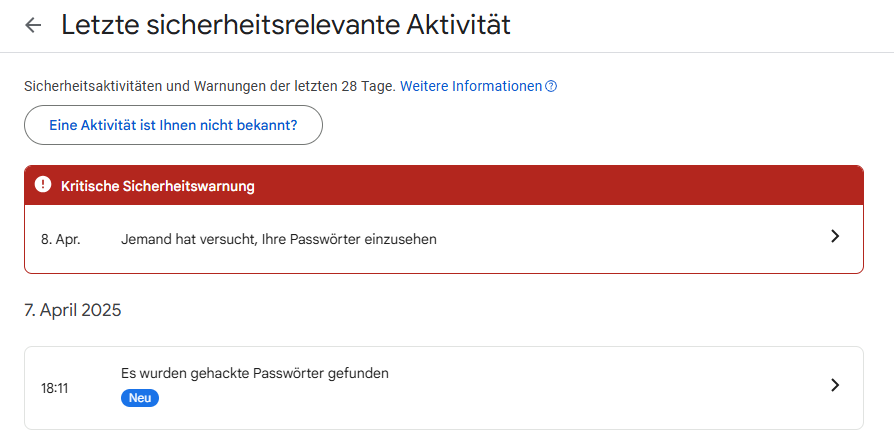Expand the hacked passwords entry chevron

coord(835,386)
